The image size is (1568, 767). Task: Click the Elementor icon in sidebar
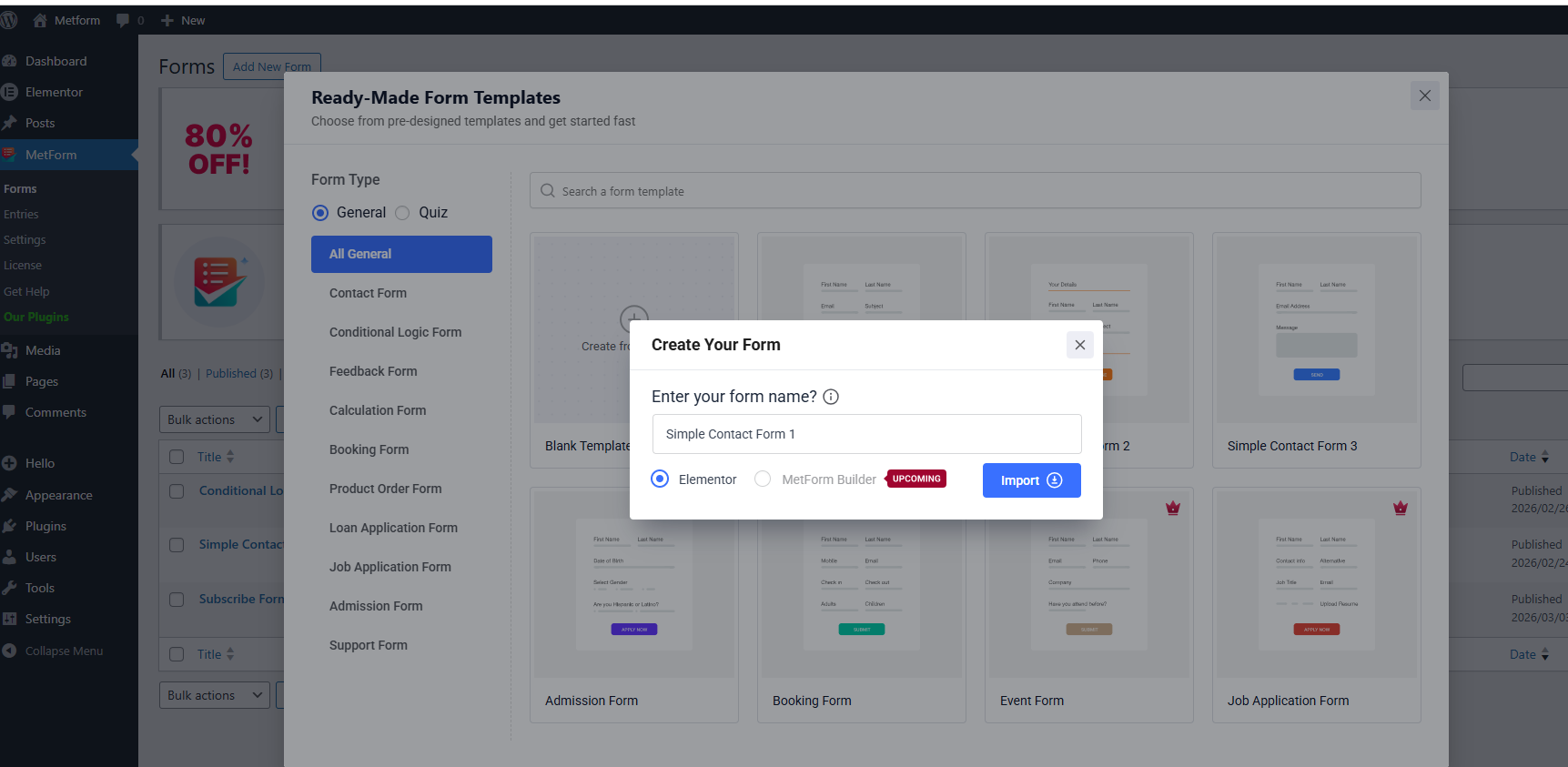pyautogui.click(x=10, y=92)
